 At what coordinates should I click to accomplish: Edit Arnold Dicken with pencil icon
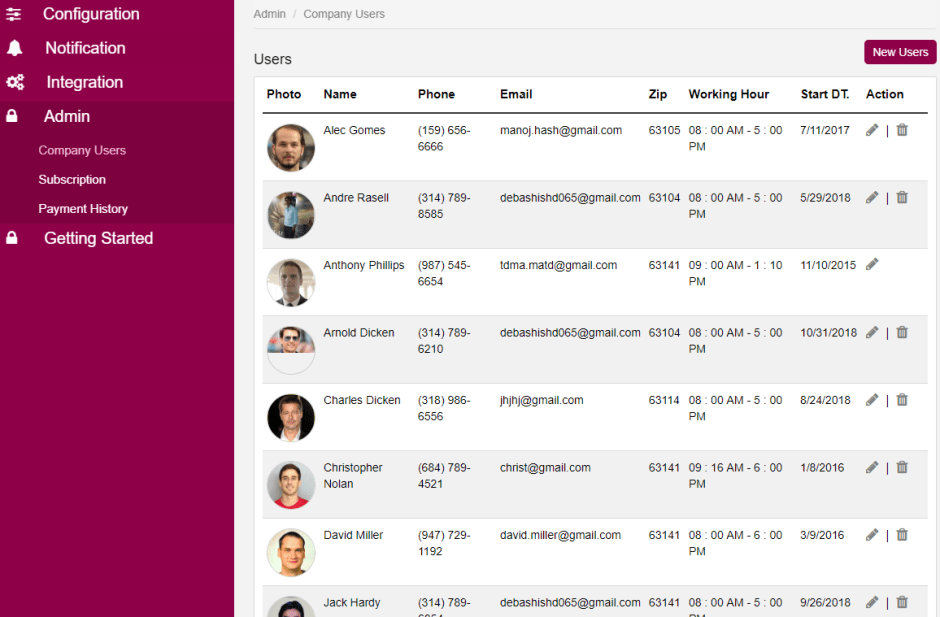pyautogui.click(x=872, y=333)
